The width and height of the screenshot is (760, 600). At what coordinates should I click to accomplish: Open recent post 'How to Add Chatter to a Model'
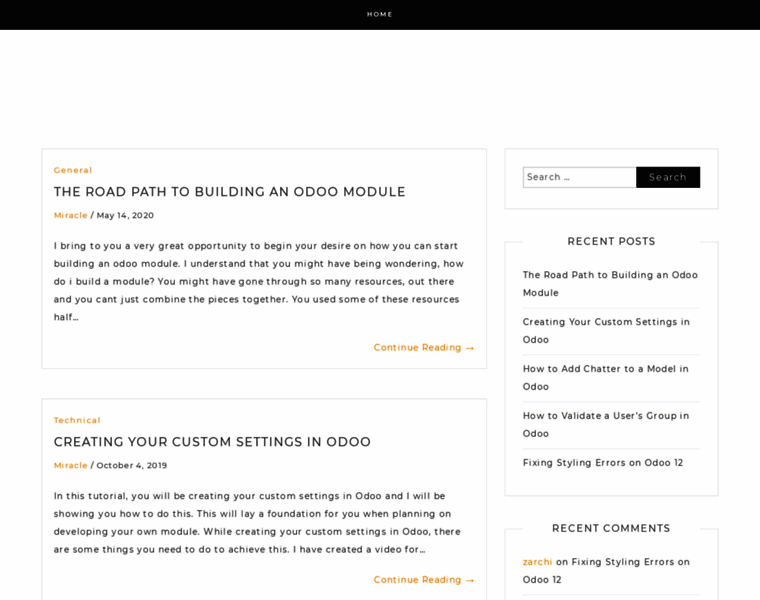click(x=605, y=378)
